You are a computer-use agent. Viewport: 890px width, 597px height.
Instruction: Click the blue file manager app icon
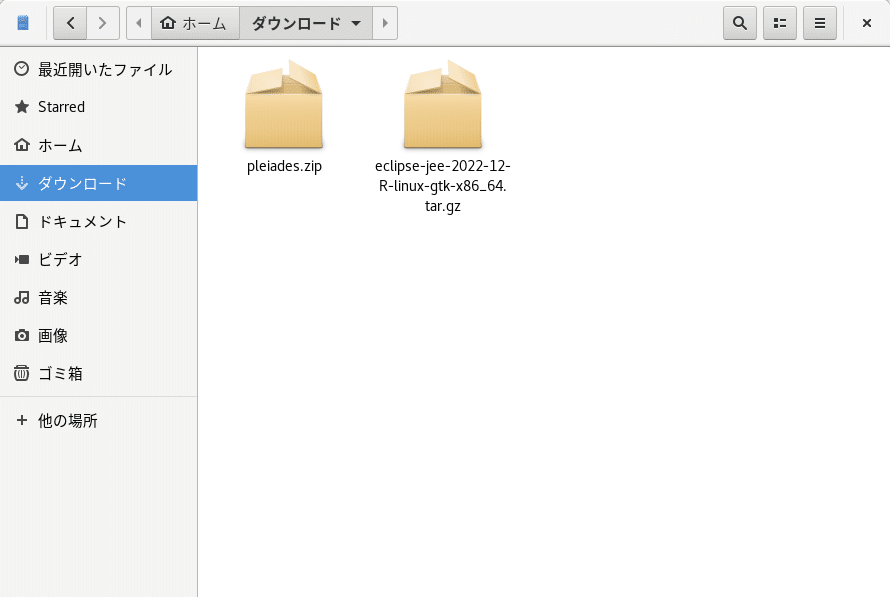pyautogui.click(x=23, y=23)
